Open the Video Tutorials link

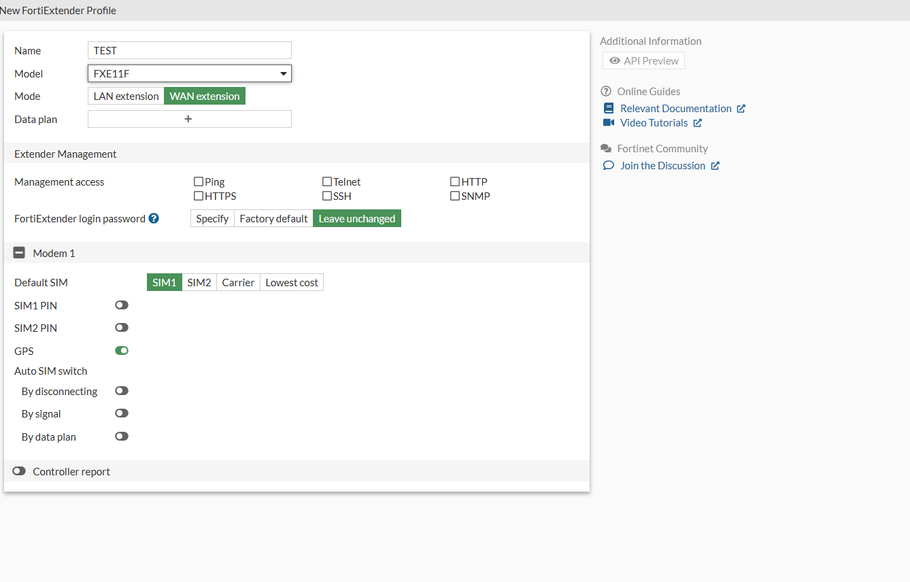pos(653,123)
